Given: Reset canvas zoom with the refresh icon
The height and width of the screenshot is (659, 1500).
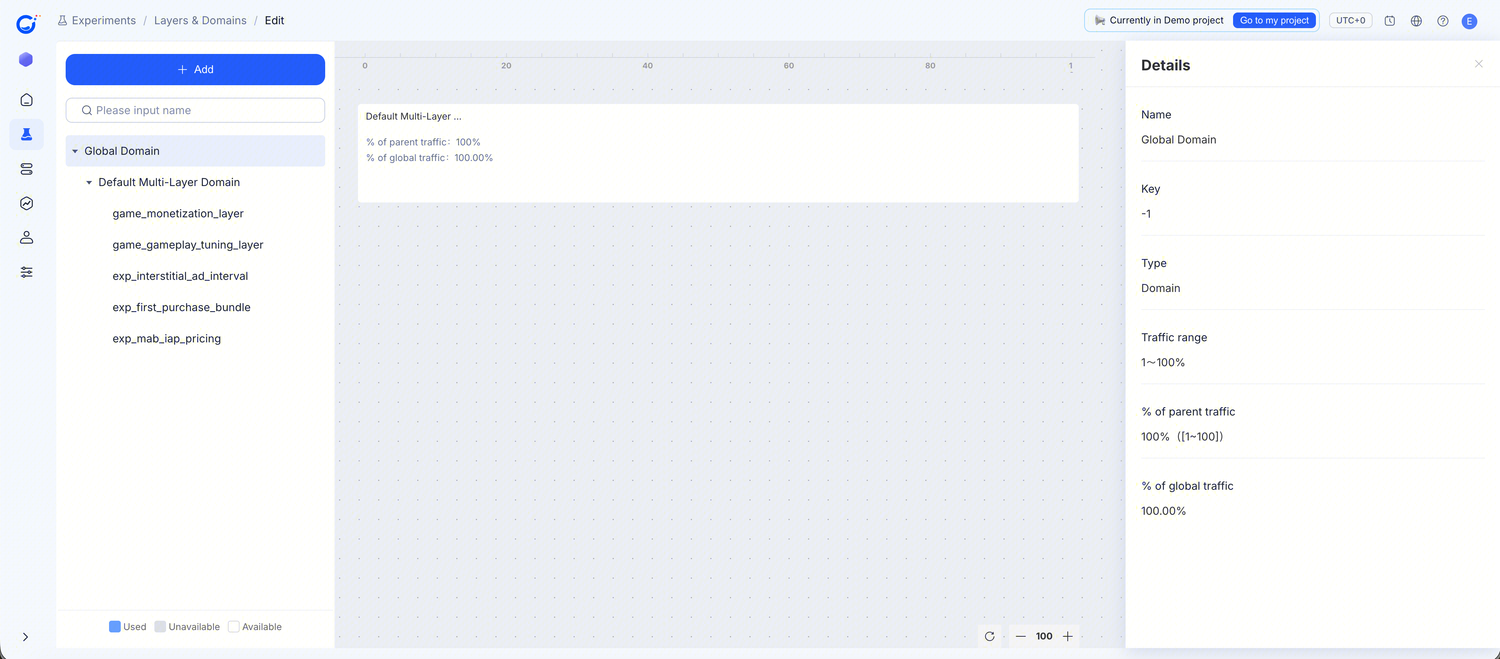Looking at the screenshot, I should click(x=990, y=636).
